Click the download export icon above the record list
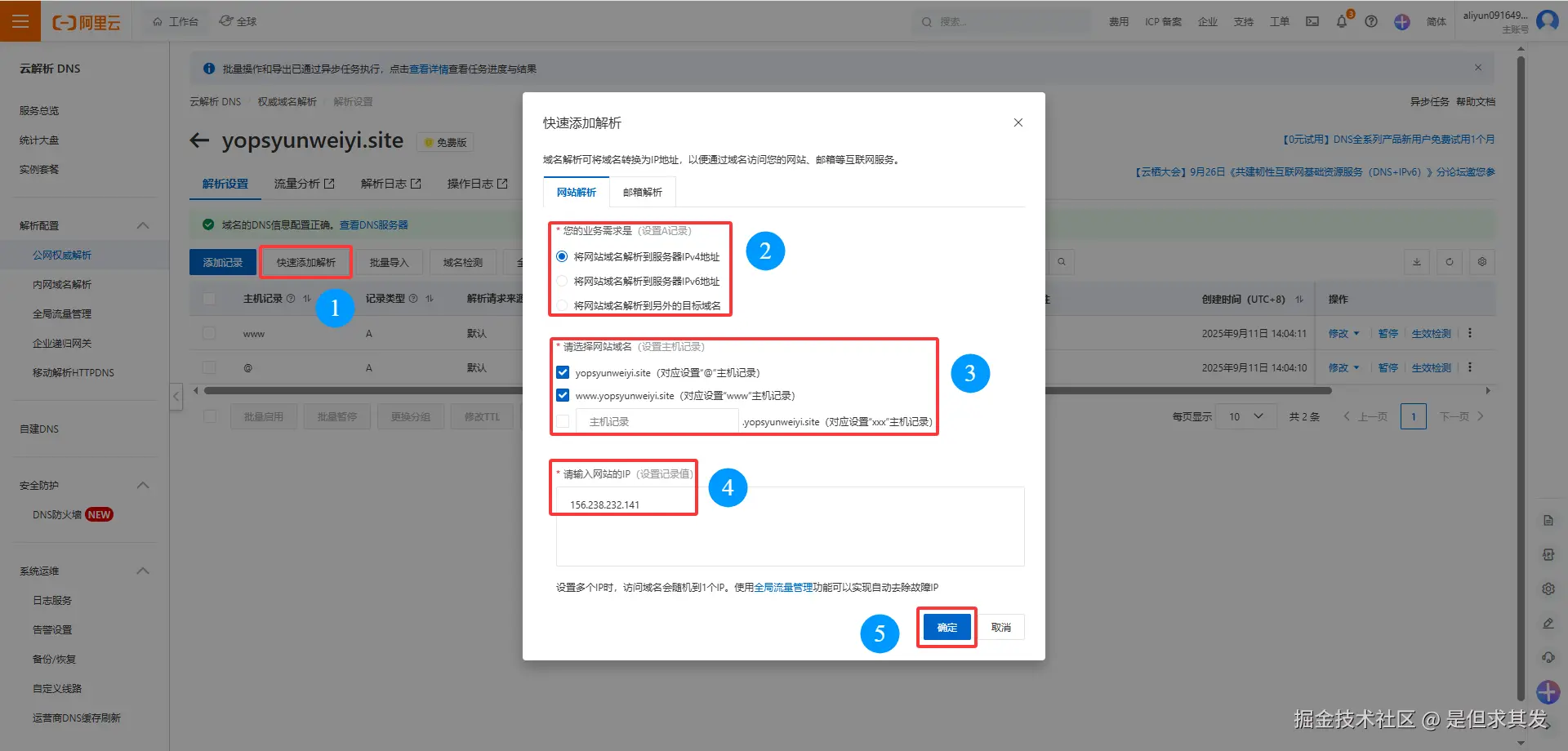This screenshot has height=751, width=1568. [1416, 262]
